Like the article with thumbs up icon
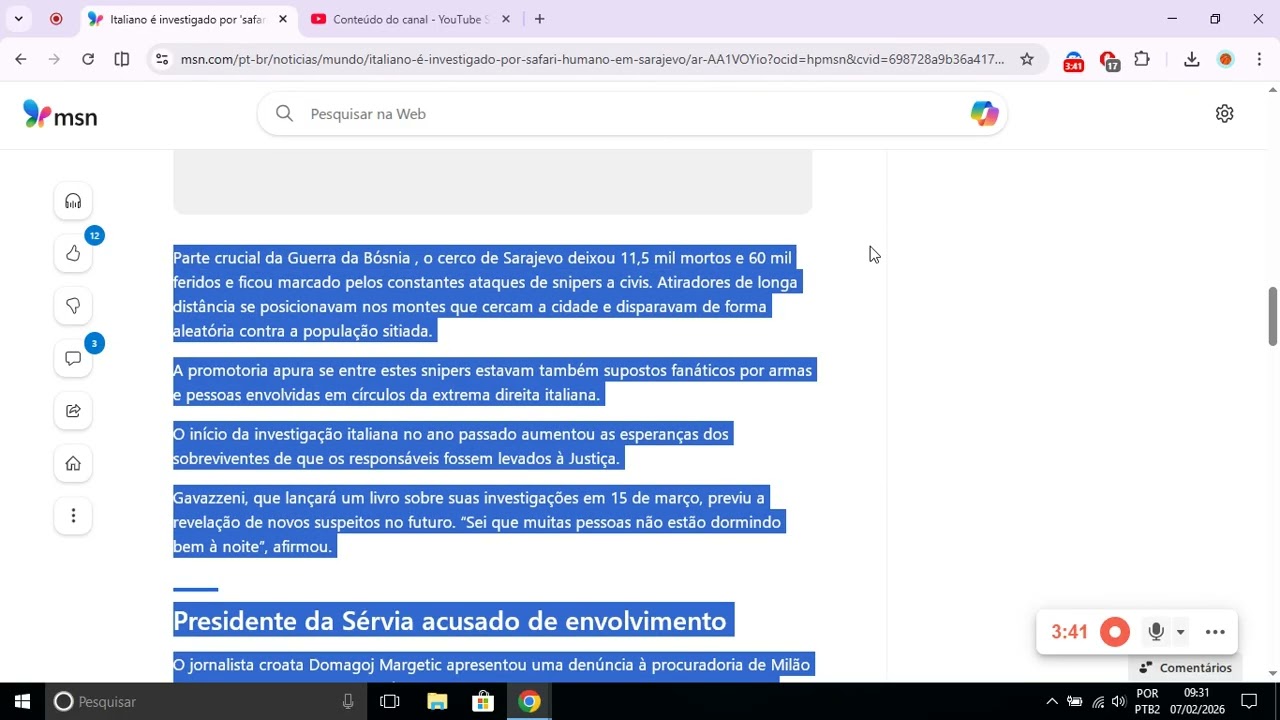 tap(73, 253)
